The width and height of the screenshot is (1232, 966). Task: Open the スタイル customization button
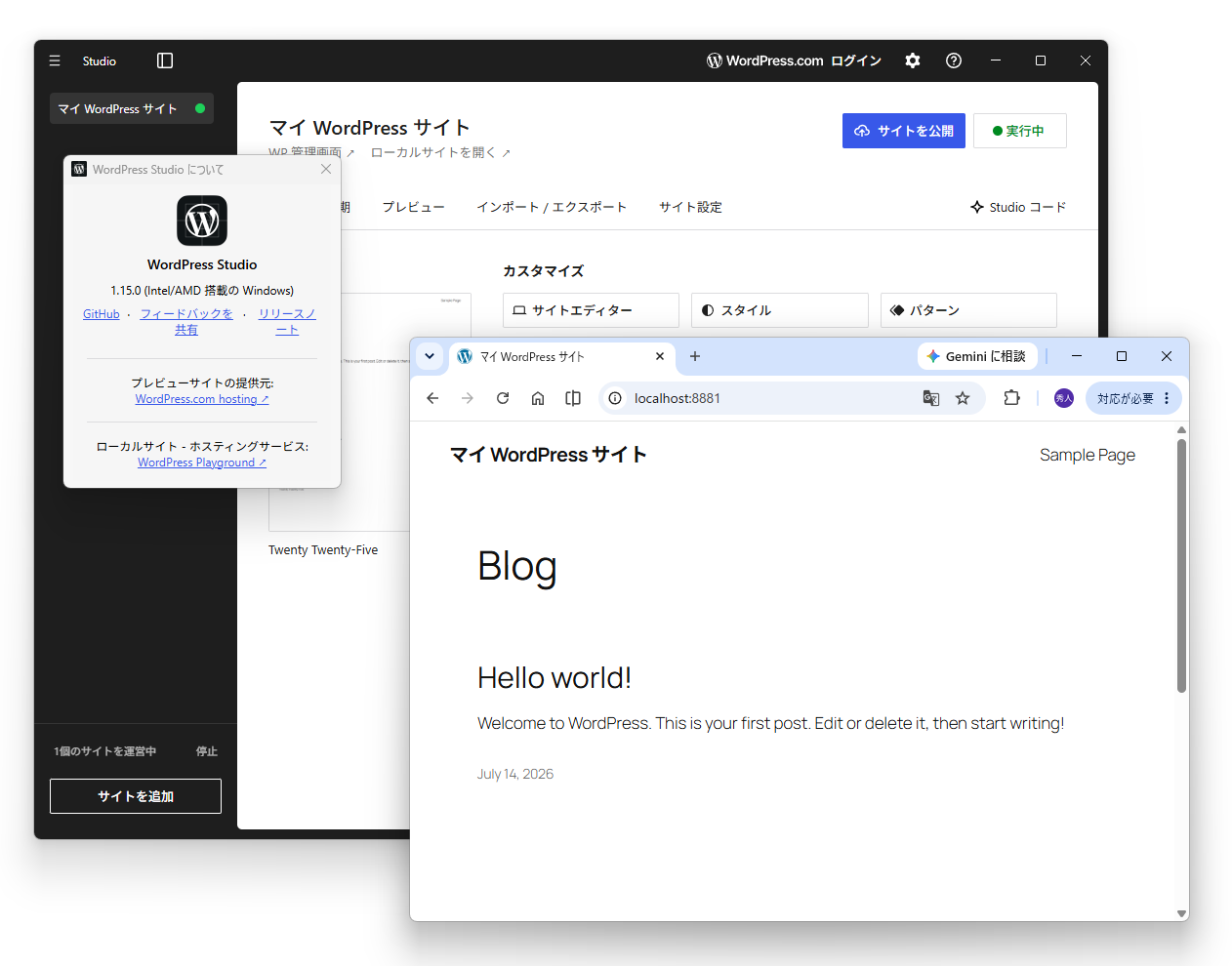[x=780, y=310]
